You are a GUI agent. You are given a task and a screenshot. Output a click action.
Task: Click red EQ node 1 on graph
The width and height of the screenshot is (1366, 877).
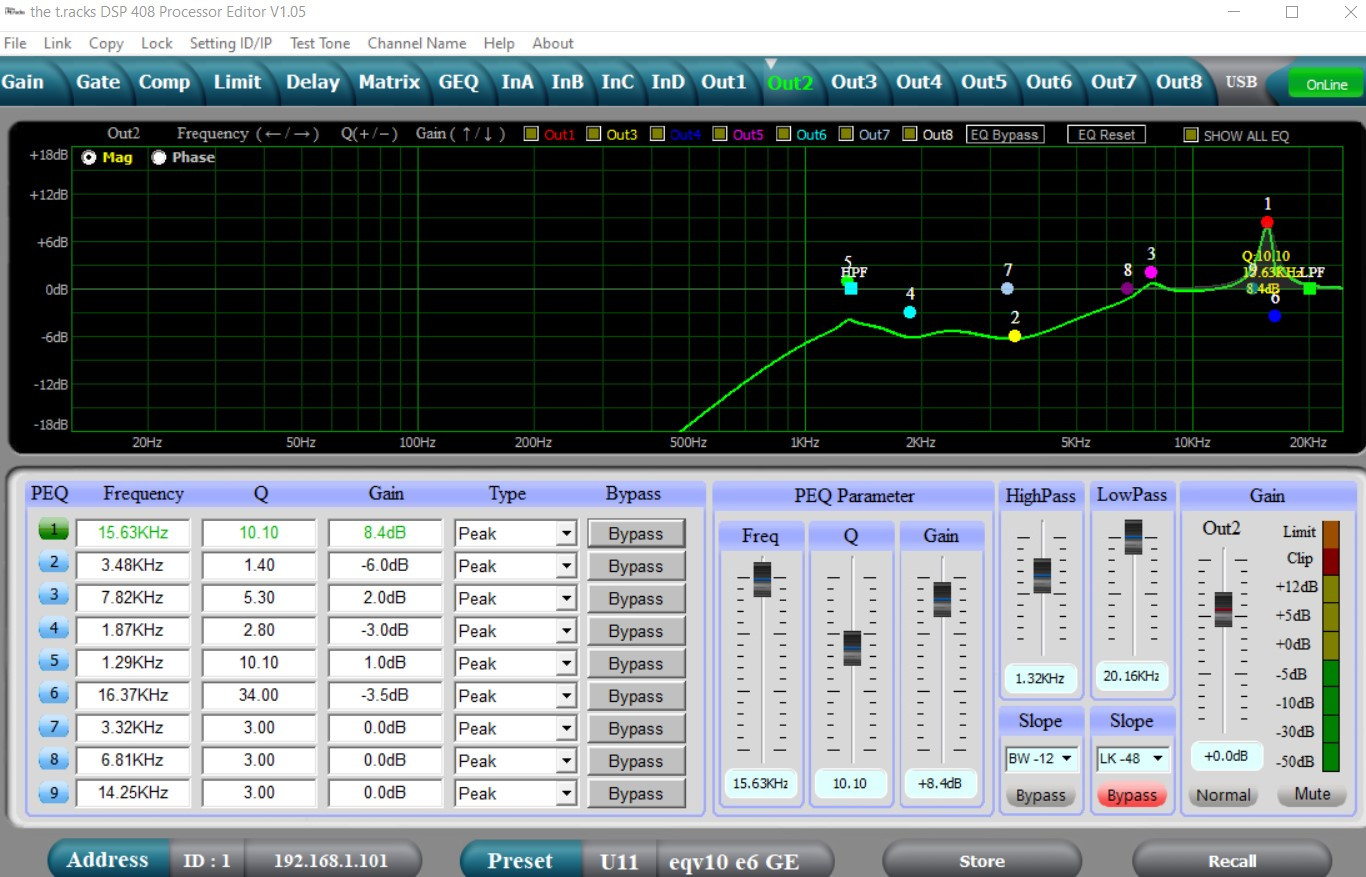pyautogui.click(x=1267, y=222)
